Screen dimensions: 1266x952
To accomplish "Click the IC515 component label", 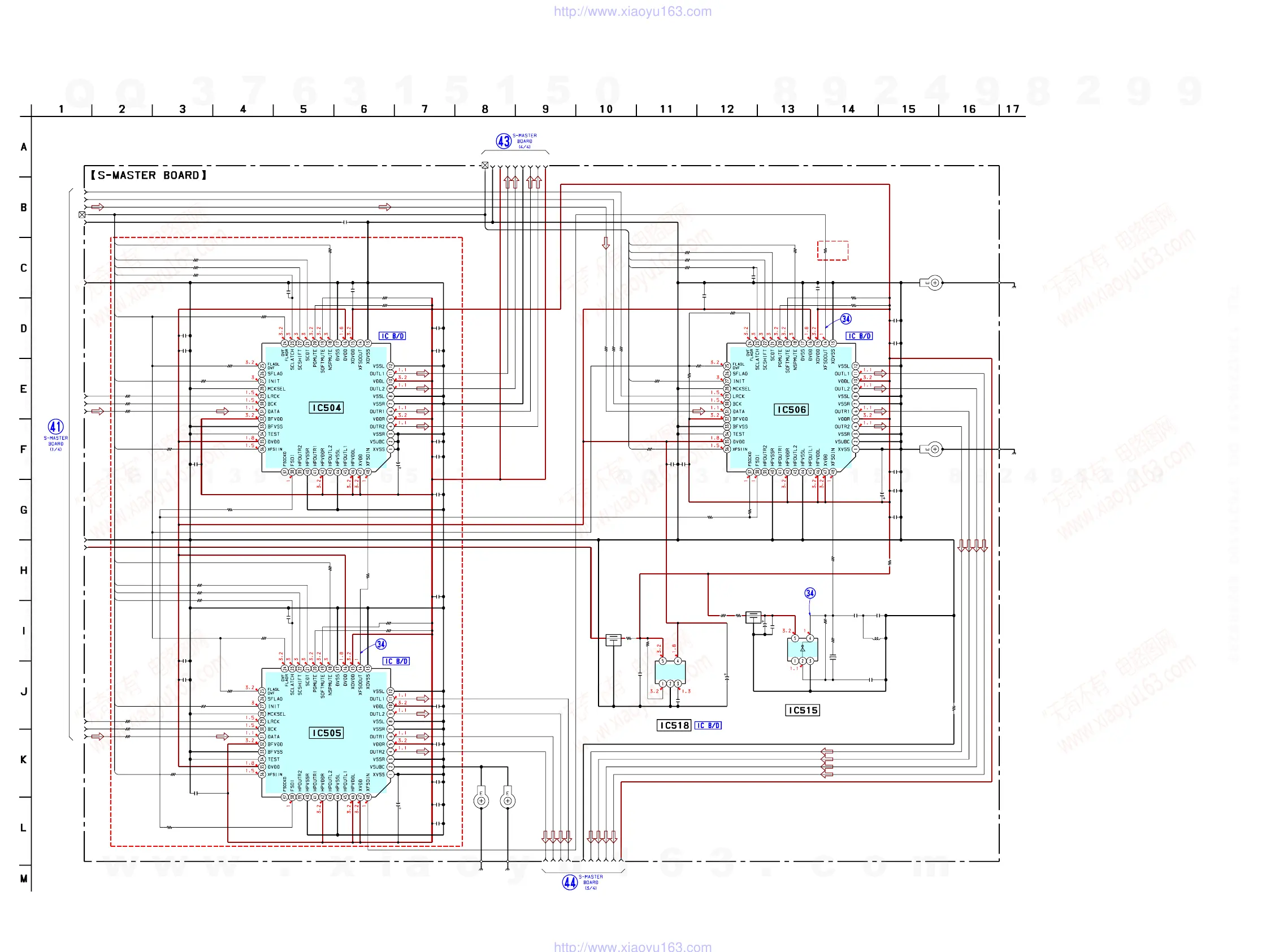I will [803, 711].
